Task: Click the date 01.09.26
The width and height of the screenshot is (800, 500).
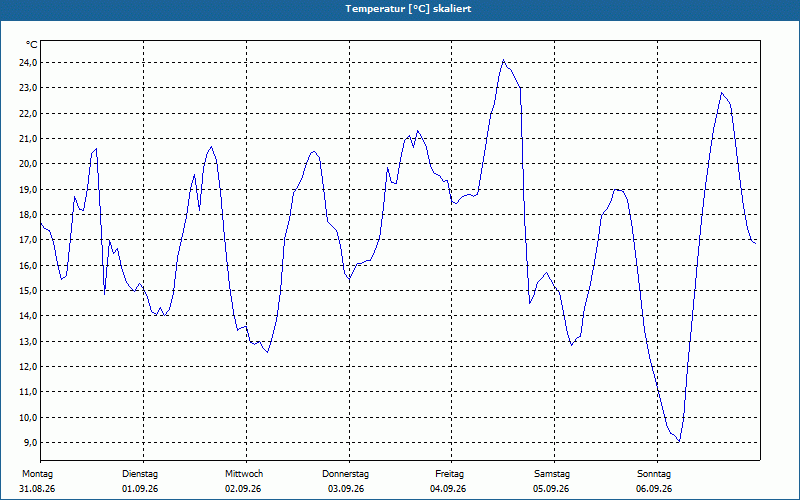Action: [140, 489]
